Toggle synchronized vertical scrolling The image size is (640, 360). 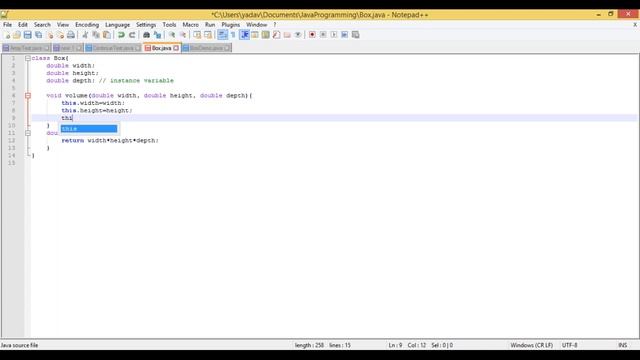(x=197, y=35)
